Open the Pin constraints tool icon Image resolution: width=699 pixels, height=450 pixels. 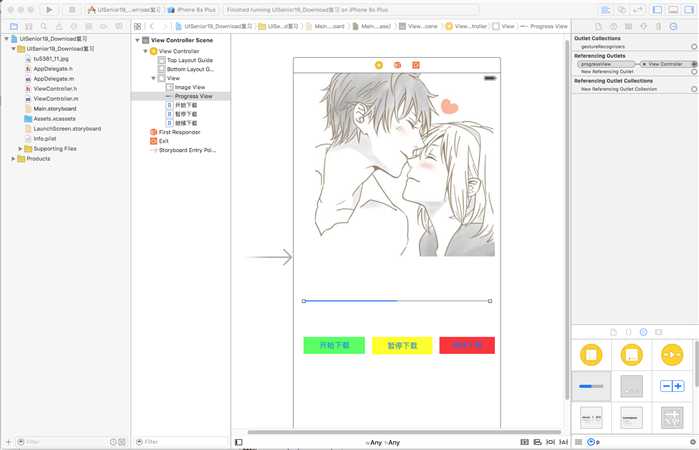551,442
